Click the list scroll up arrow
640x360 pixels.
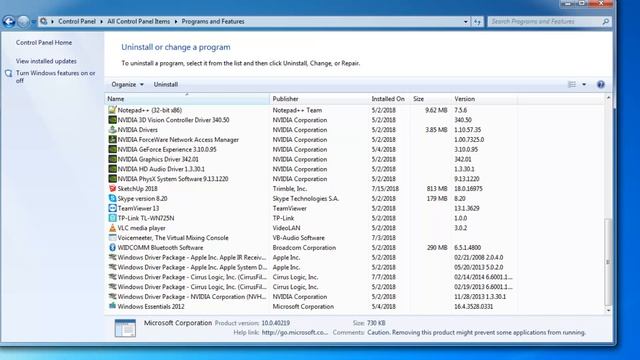608,98
